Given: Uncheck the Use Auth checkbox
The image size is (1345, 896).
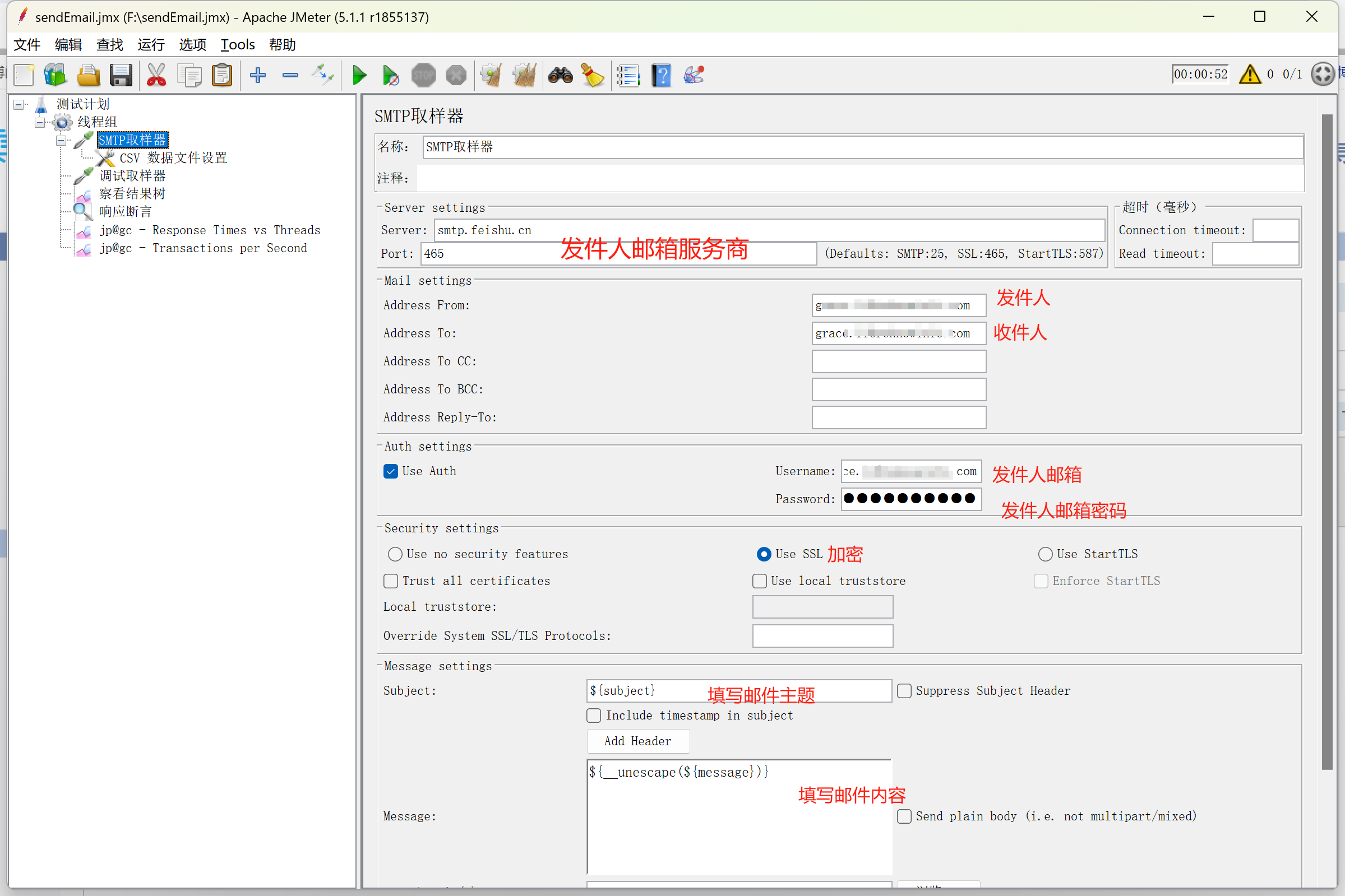Looking at the screenshot, I should point(390,471).
